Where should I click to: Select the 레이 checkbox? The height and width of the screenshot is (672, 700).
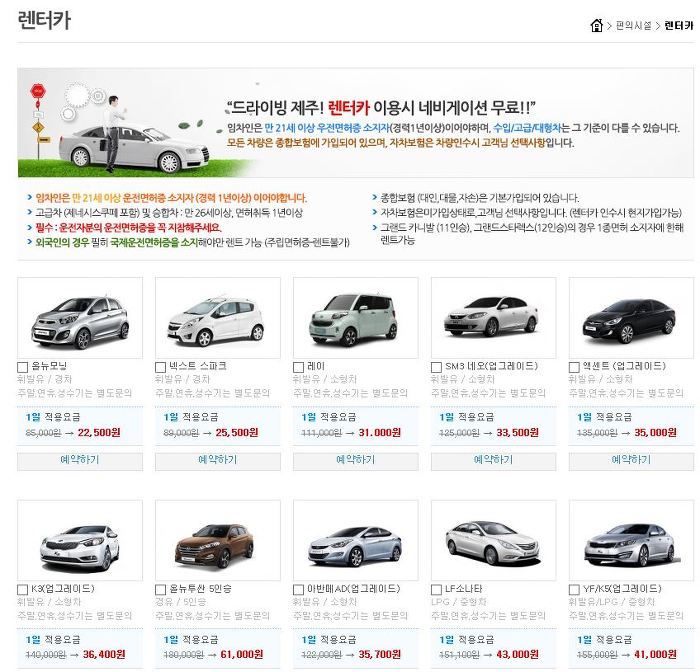[298, 367]
